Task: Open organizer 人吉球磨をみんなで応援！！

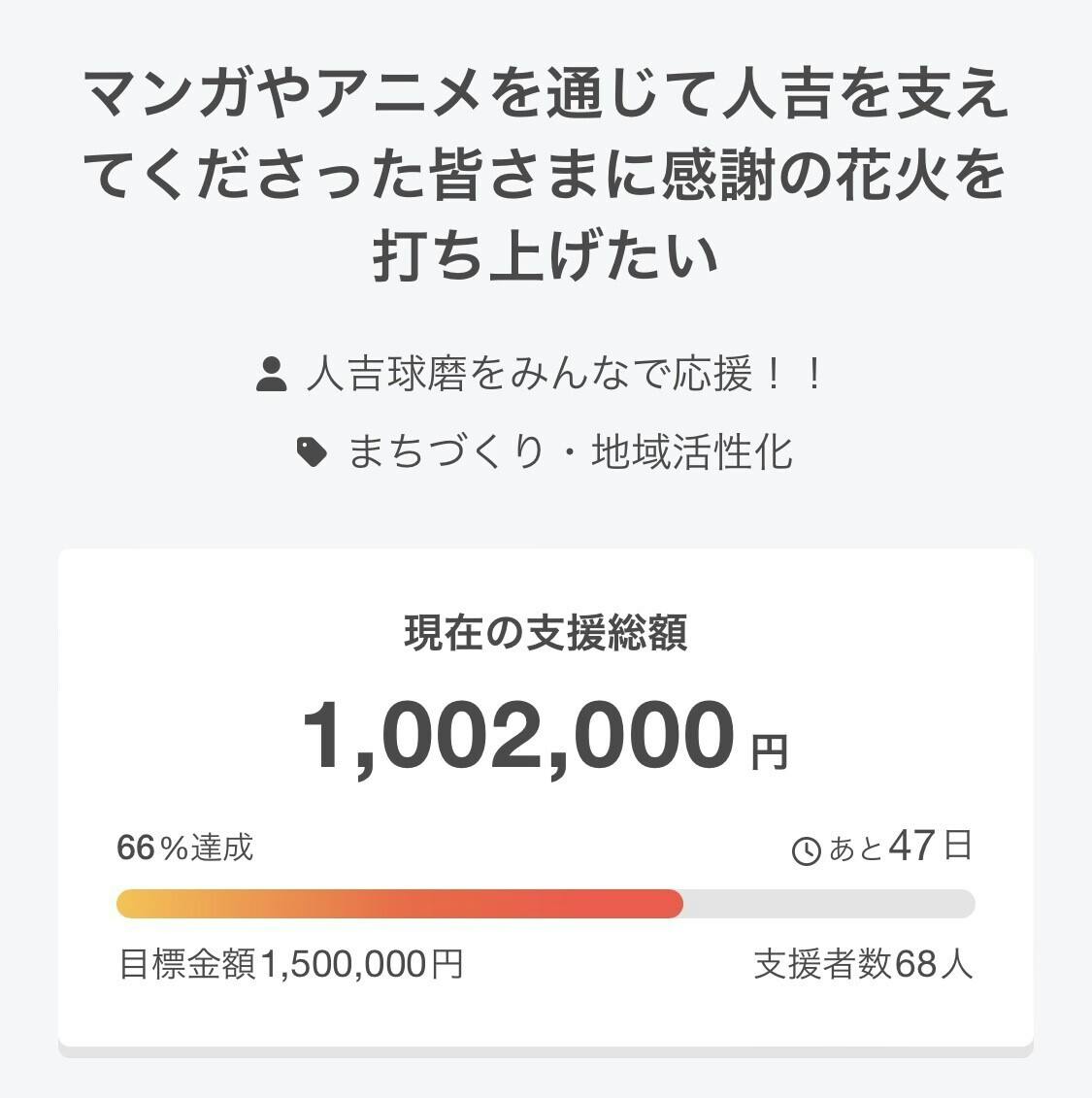Action: [563, 375]
